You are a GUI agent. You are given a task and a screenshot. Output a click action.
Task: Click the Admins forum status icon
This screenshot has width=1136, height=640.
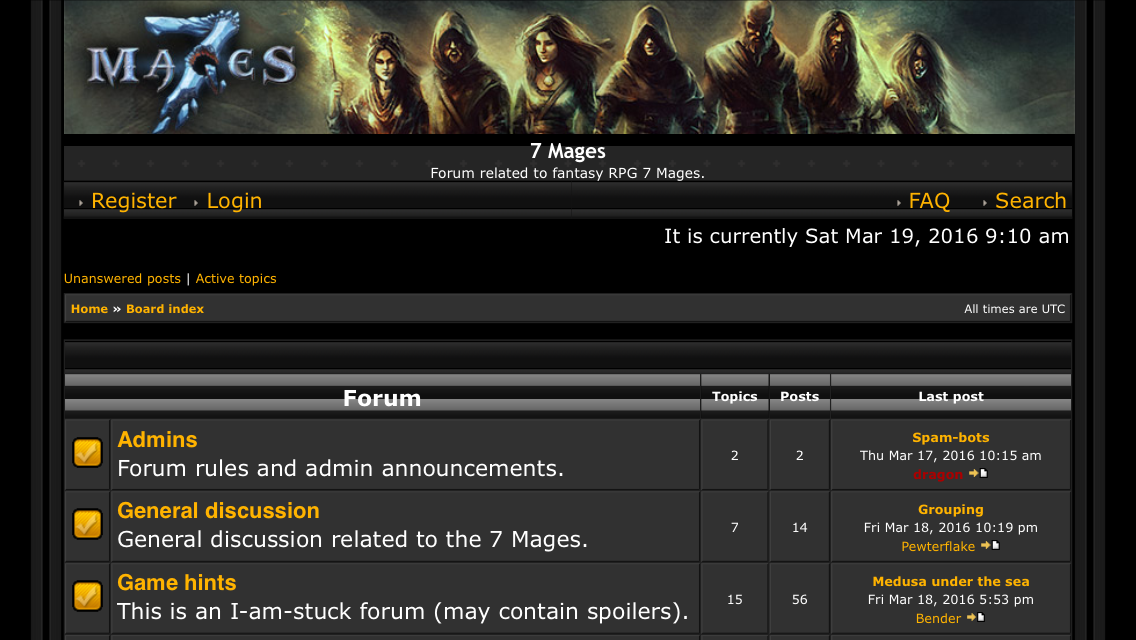click(87, 453)
